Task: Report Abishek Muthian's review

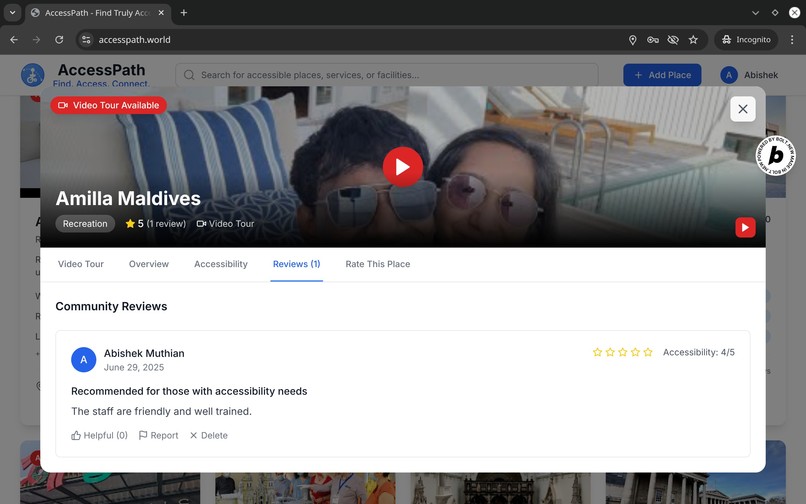Action: (x=158, y=435)
